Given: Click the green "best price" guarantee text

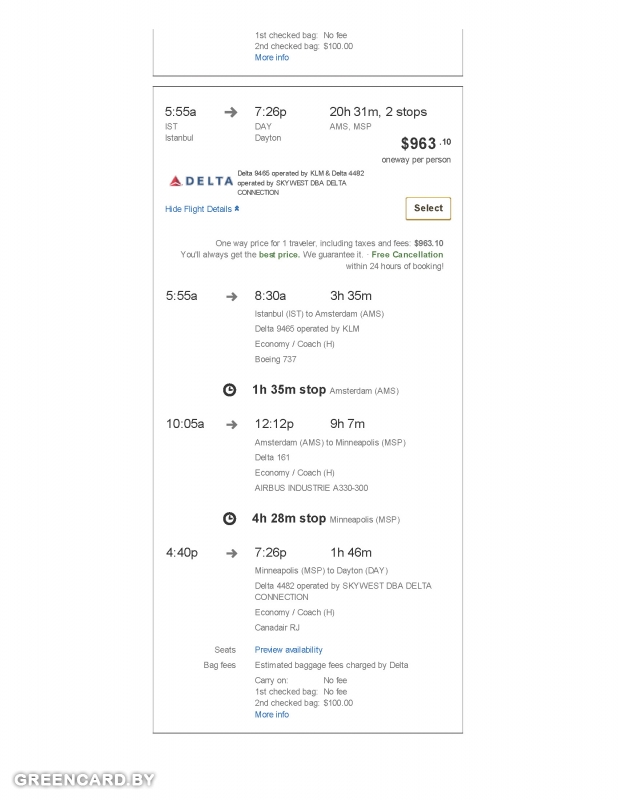Looking at the screenshot, I should pyautogui.click(x=280, y=255).
